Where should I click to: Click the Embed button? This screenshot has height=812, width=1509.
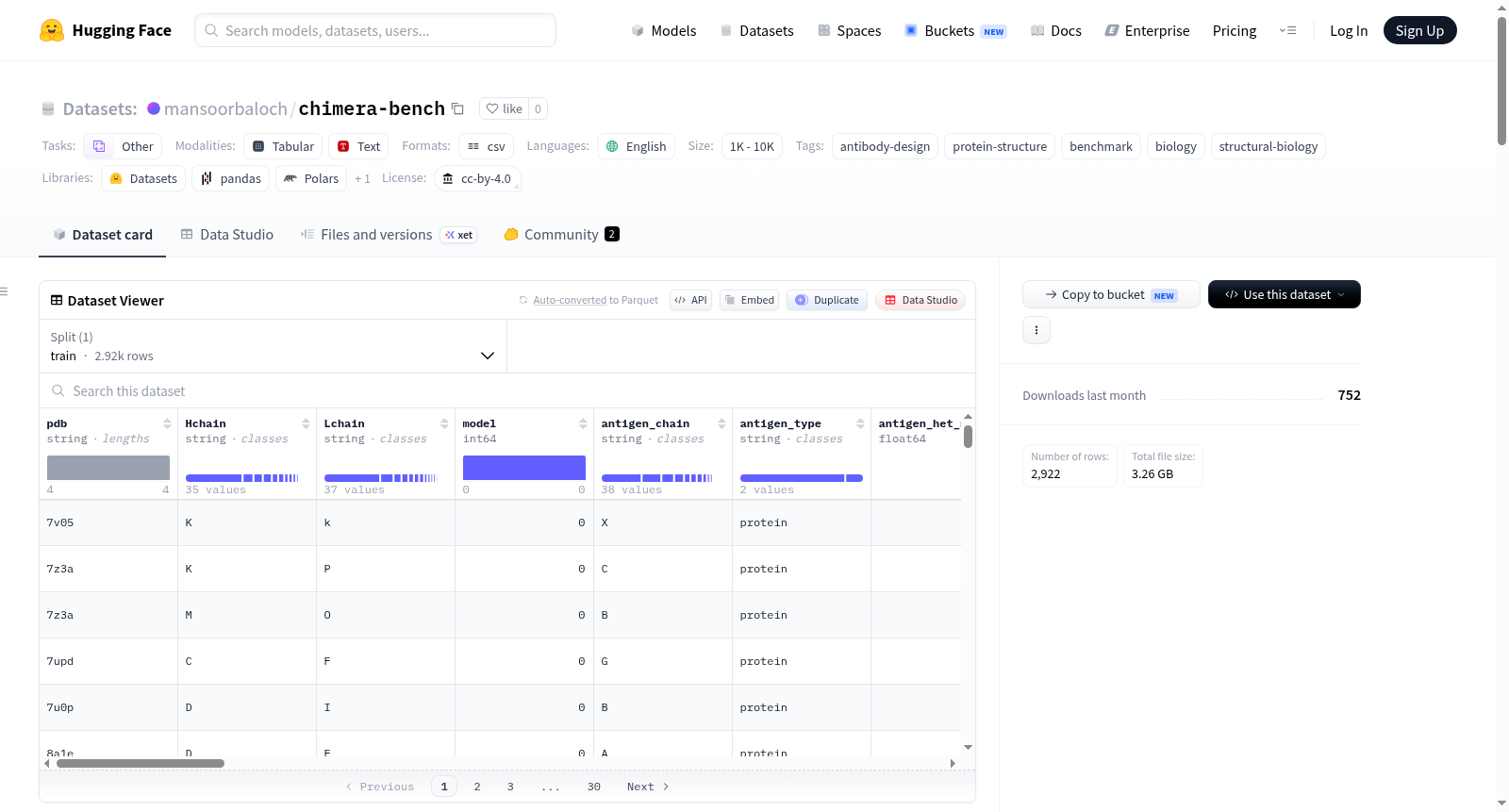(749, 300)
